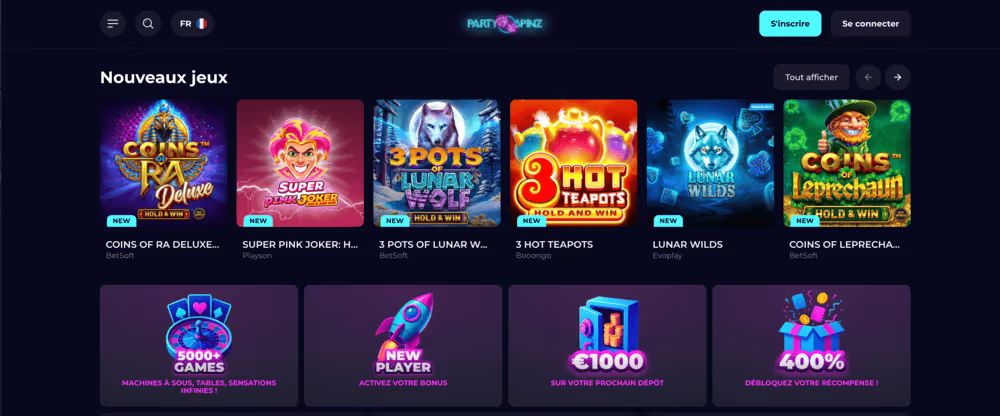This screenshot has height=416, width=1000.
Task: Click the 3 HOT TEAPOTS title text
Action: click(554, 244)
